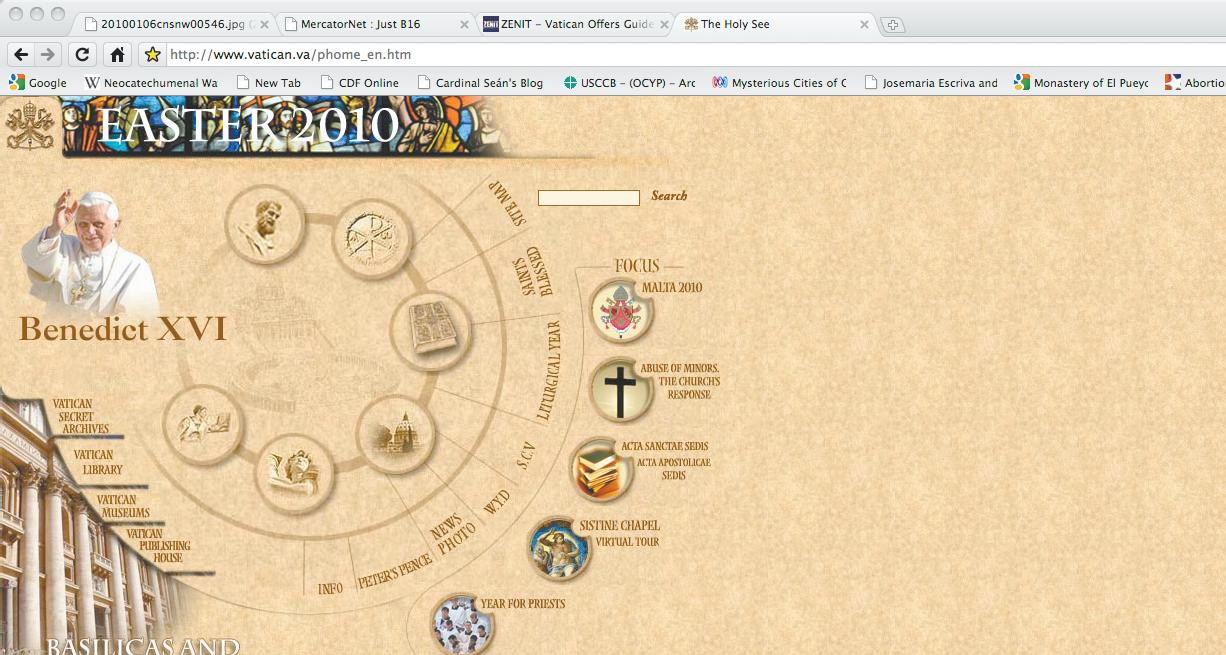Viewport: 1226px width, 655px height.
Task: Open the Benedict XVI link
Action: click(x=123, y=329)
